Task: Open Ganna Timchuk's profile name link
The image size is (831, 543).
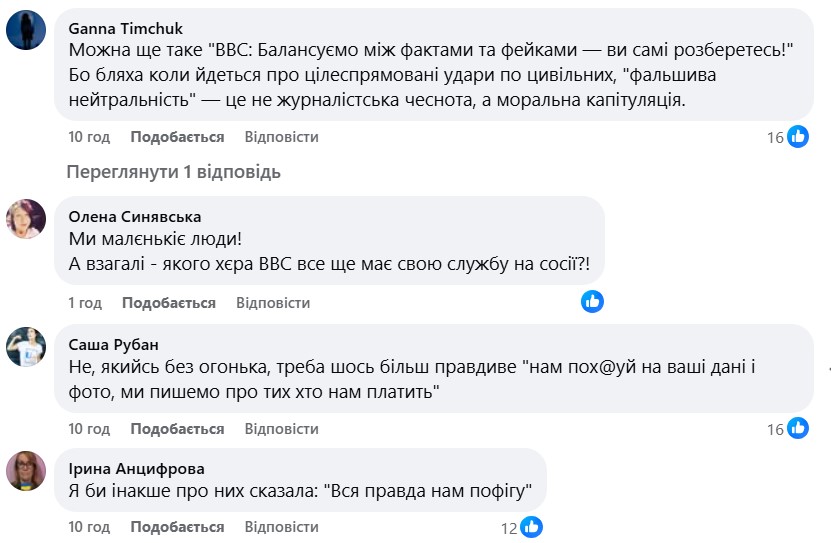Action: tap(125, 28)
